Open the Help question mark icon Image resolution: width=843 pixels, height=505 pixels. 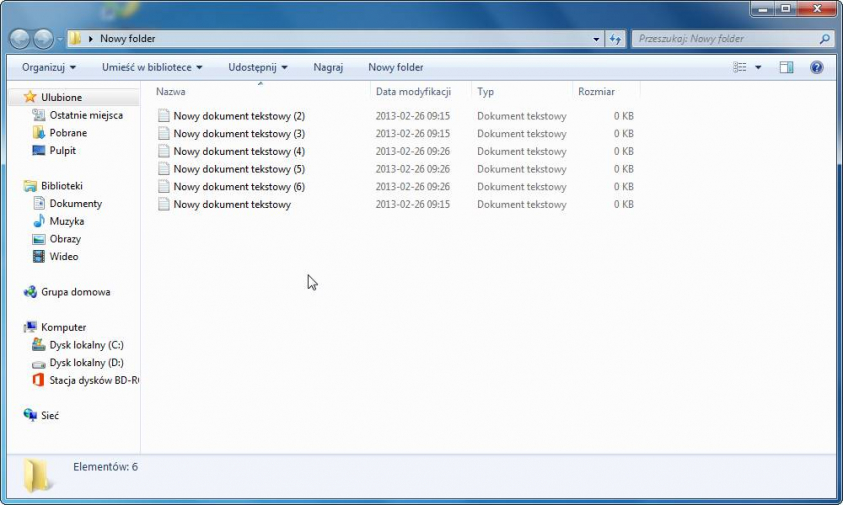816,67
